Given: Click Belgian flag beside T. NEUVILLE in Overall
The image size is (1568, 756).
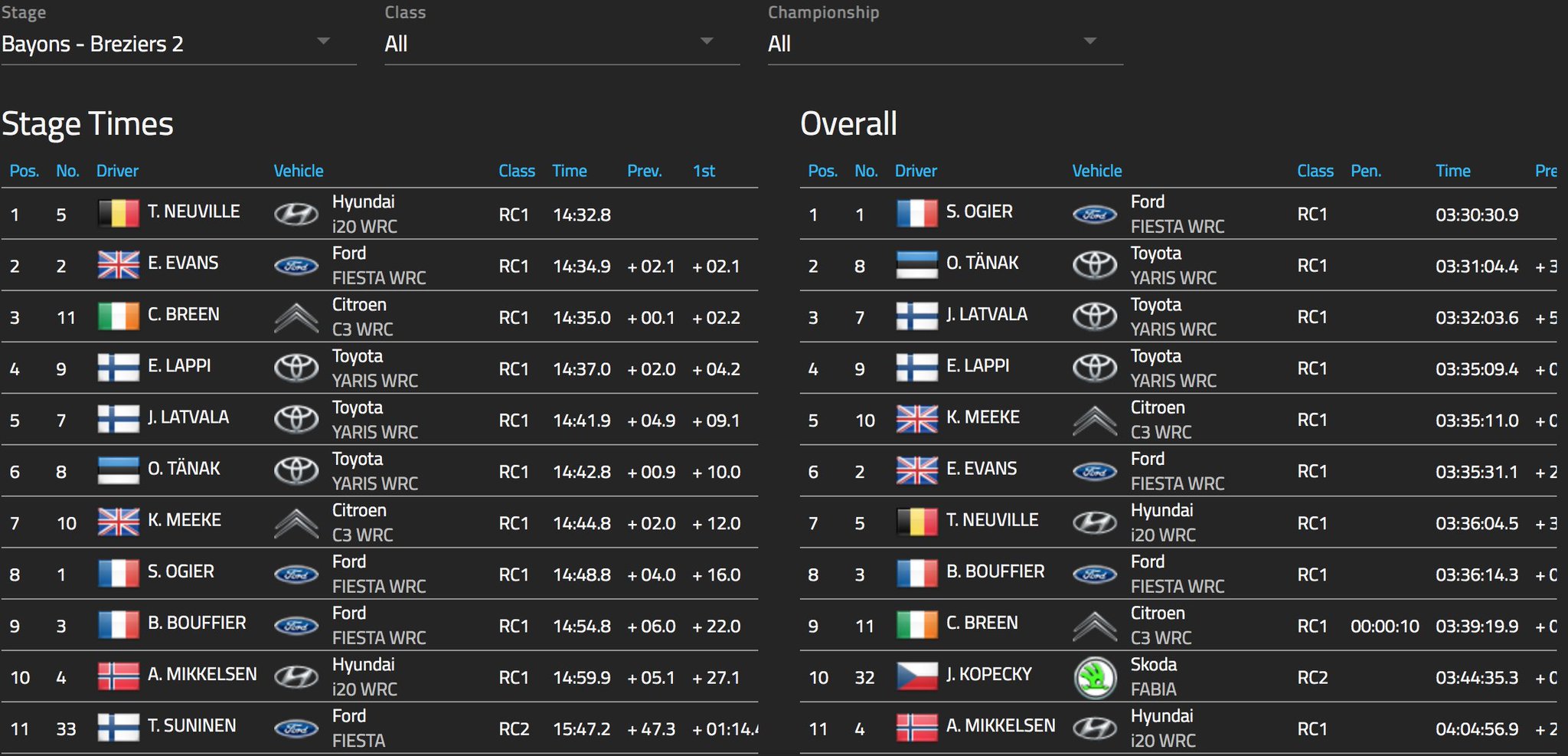Looking at the screenshot, I should coord(917,522).
